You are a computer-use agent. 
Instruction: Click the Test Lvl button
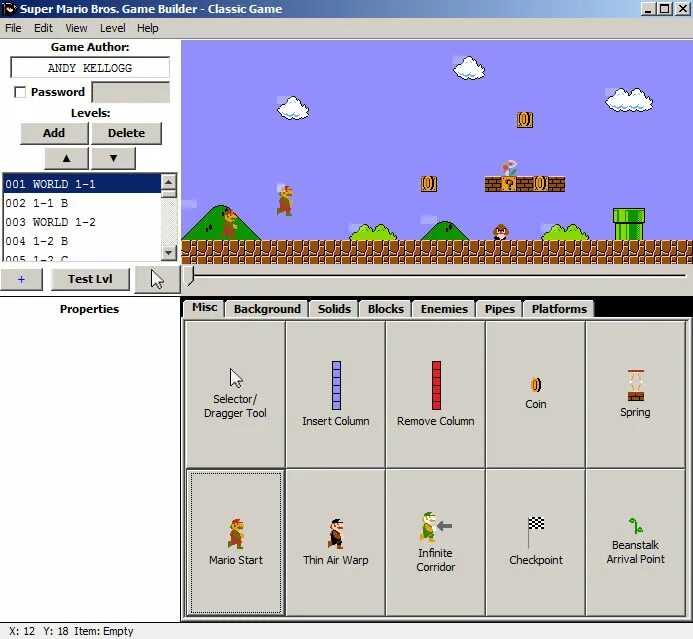90,279
